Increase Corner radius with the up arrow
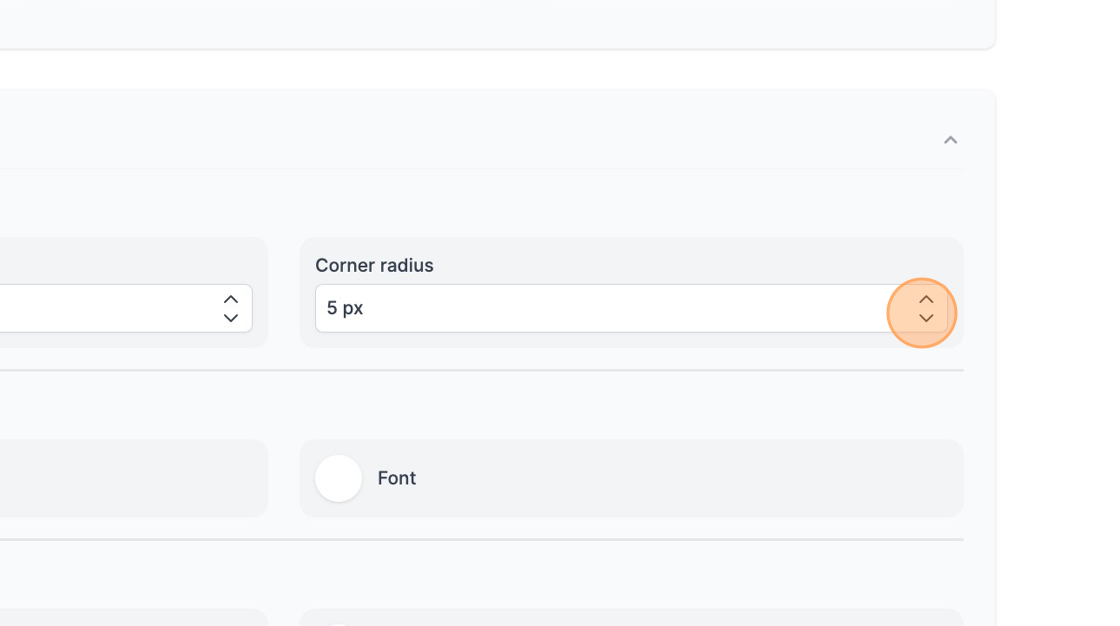1120x626 pixels. pyautogui.click(x=926, y=299)
